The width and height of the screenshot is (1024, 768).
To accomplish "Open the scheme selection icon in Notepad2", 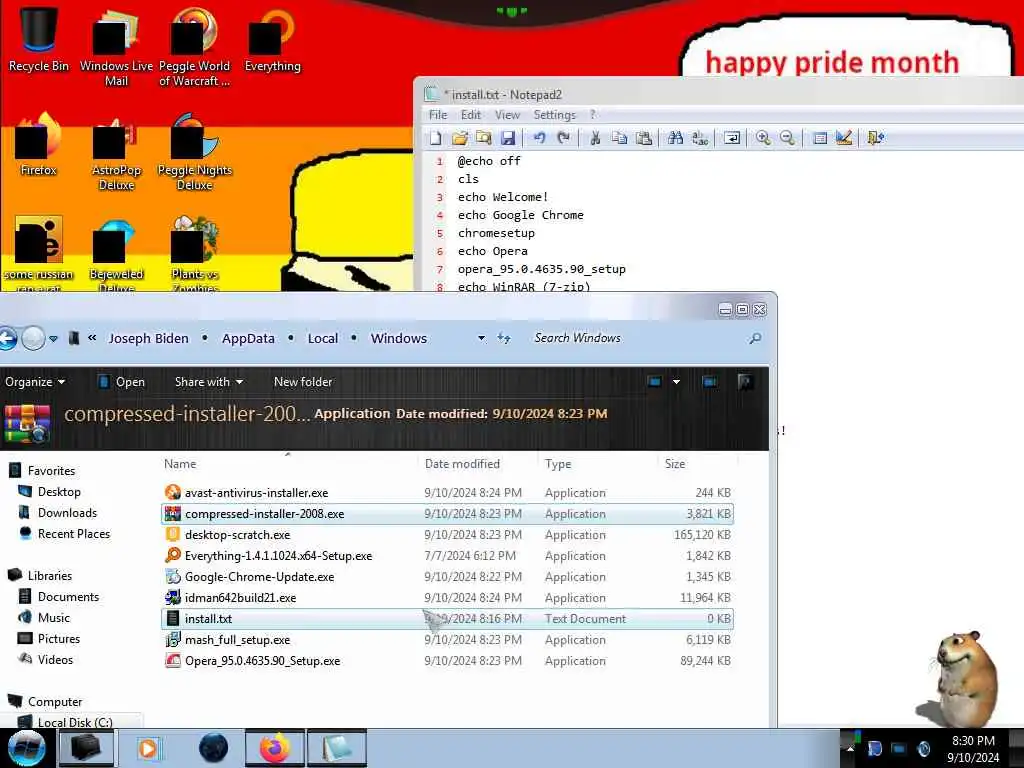I will tap(820, 138).
